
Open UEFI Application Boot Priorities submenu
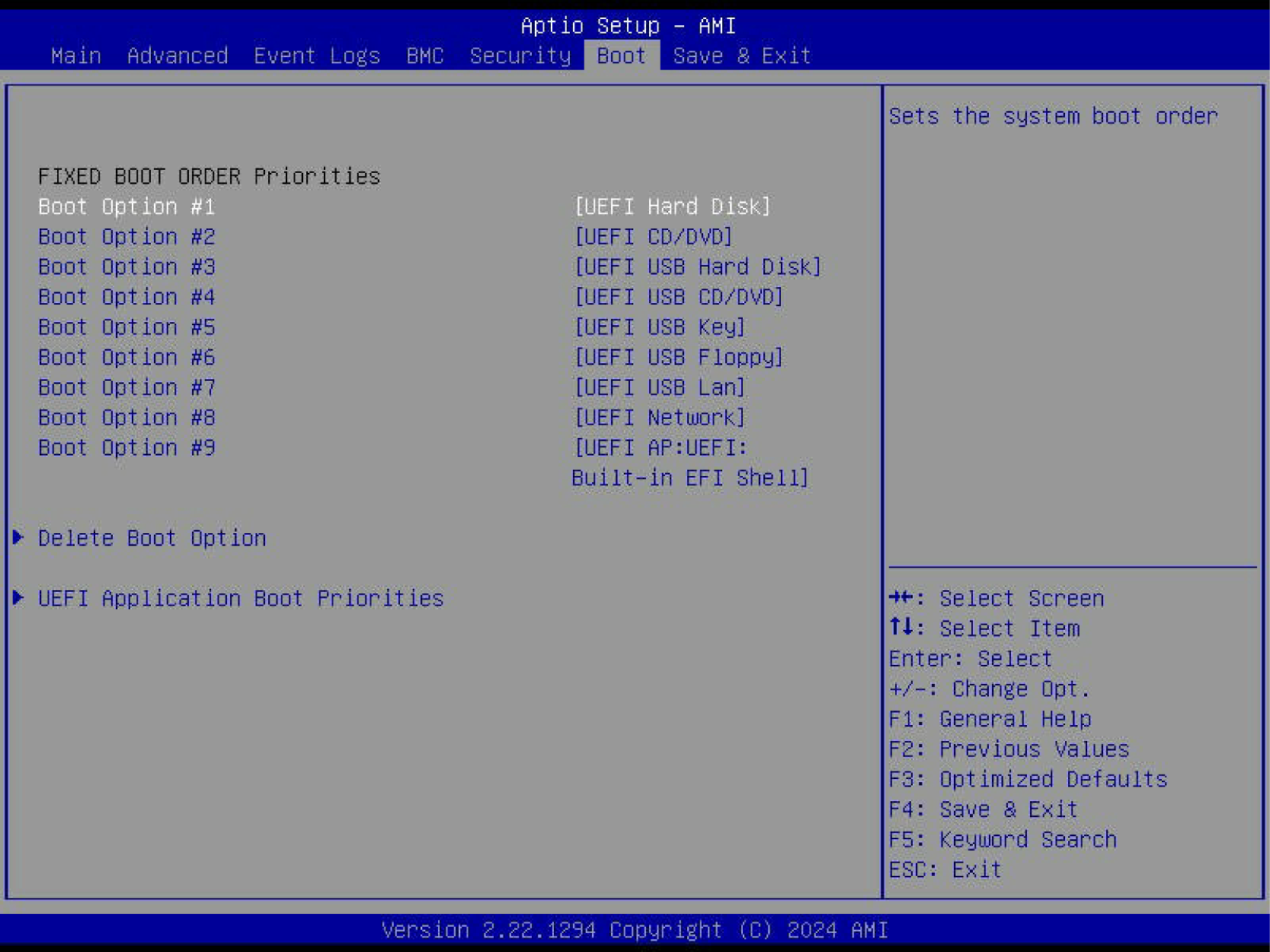[x=241, y=599]
